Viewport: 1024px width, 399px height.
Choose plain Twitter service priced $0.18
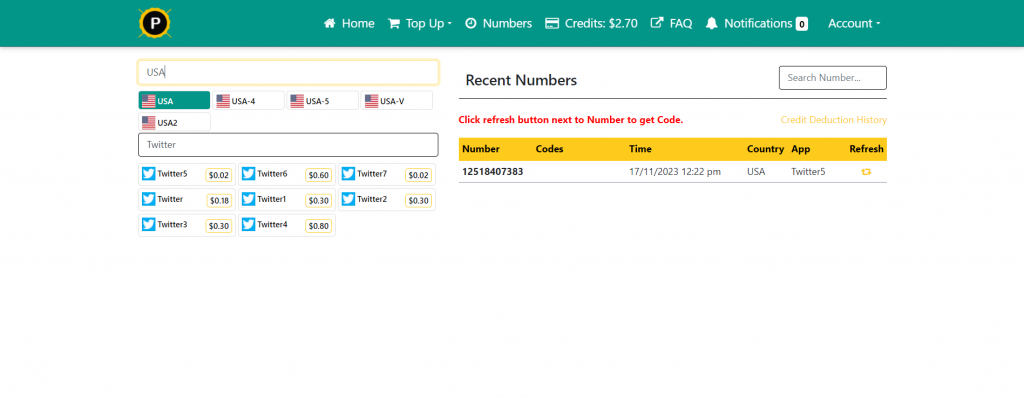187,200
